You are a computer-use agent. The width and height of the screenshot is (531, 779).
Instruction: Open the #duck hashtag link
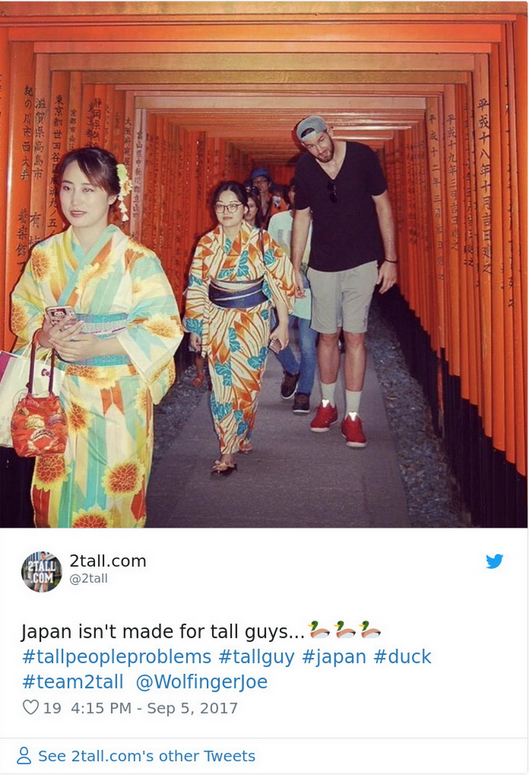pyautogui.click(x=402, y=657)
